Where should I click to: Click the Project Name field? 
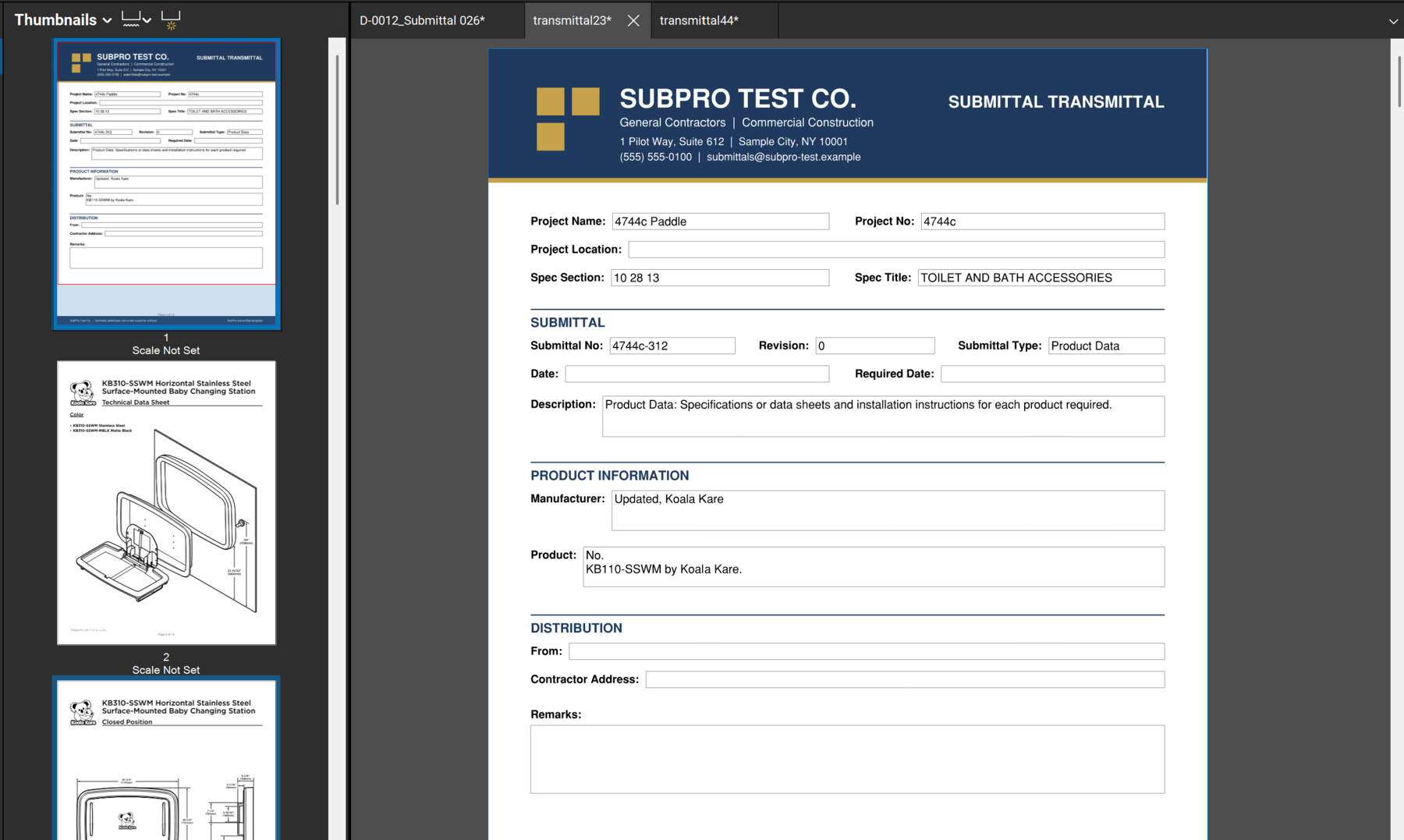pos(720,222)
